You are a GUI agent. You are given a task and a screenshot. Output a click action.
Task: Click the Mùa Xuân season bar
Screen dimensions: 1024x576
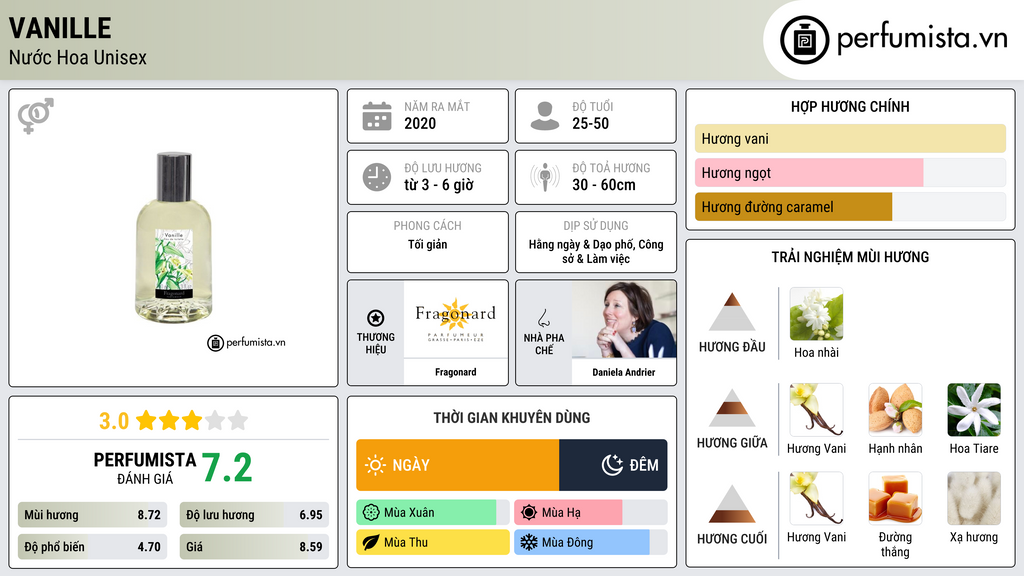433,513
